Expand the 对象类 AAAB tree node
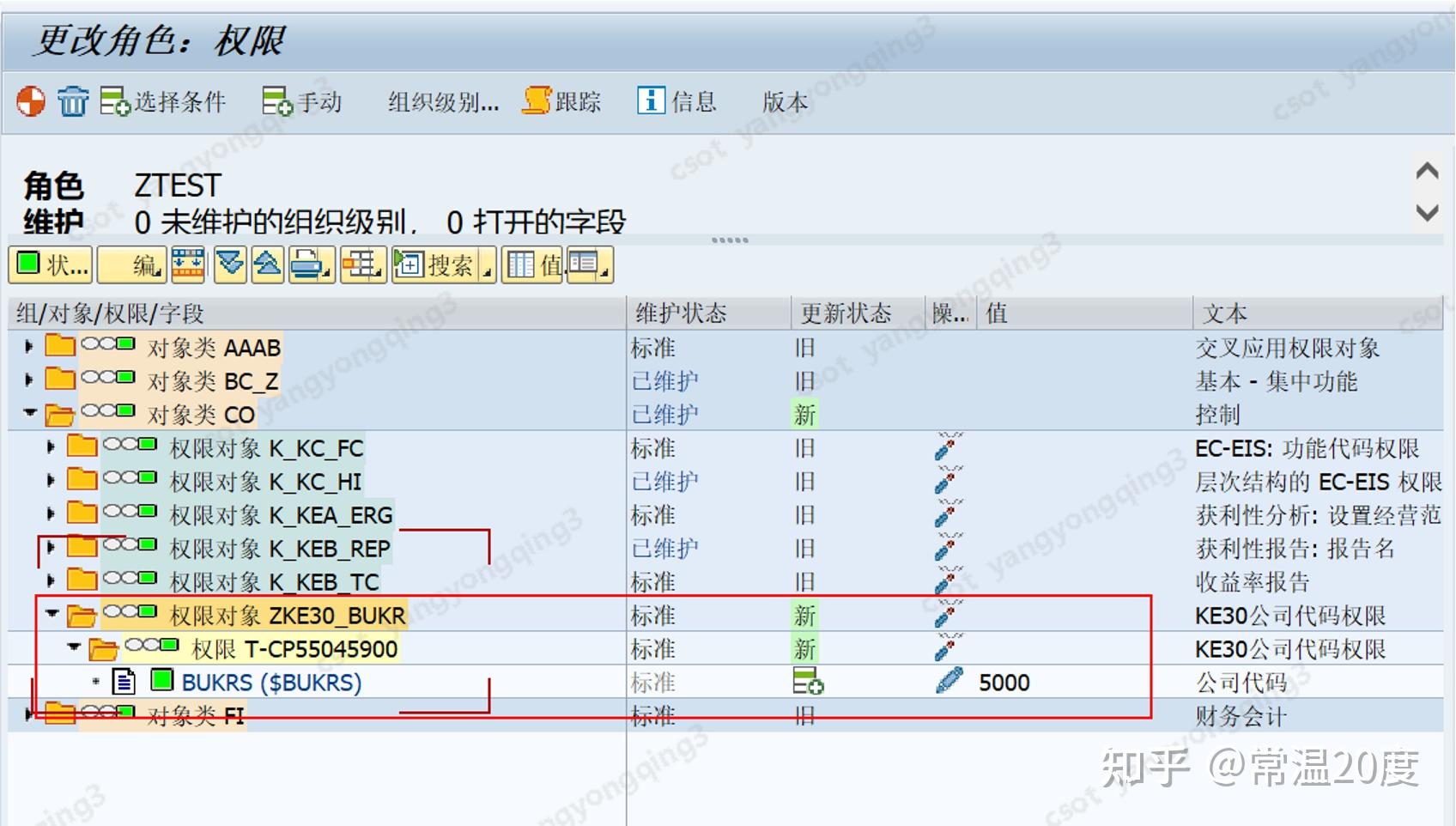This screenshot has height=826, width=1456. point(29,348)
